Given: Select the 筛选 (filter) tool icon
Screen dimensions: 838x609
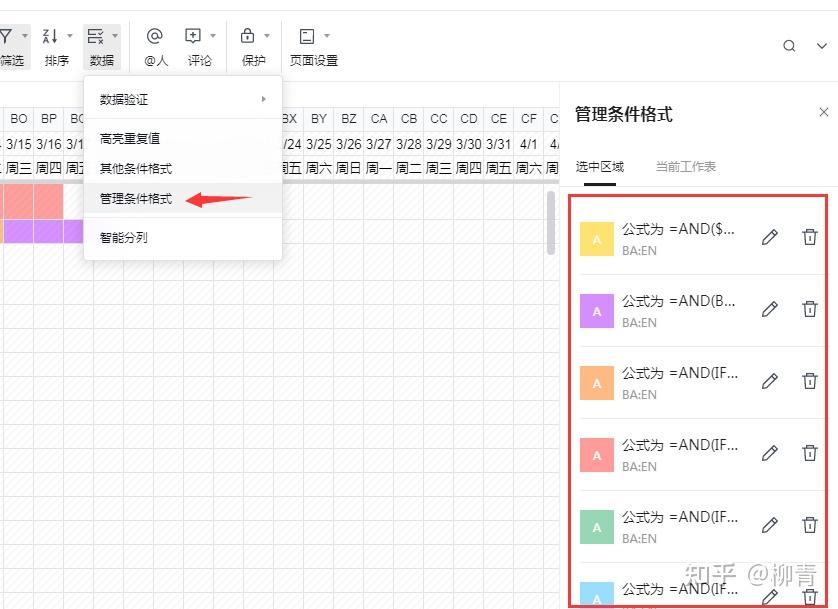Looking at the screenshot, I should pos(8,34).
